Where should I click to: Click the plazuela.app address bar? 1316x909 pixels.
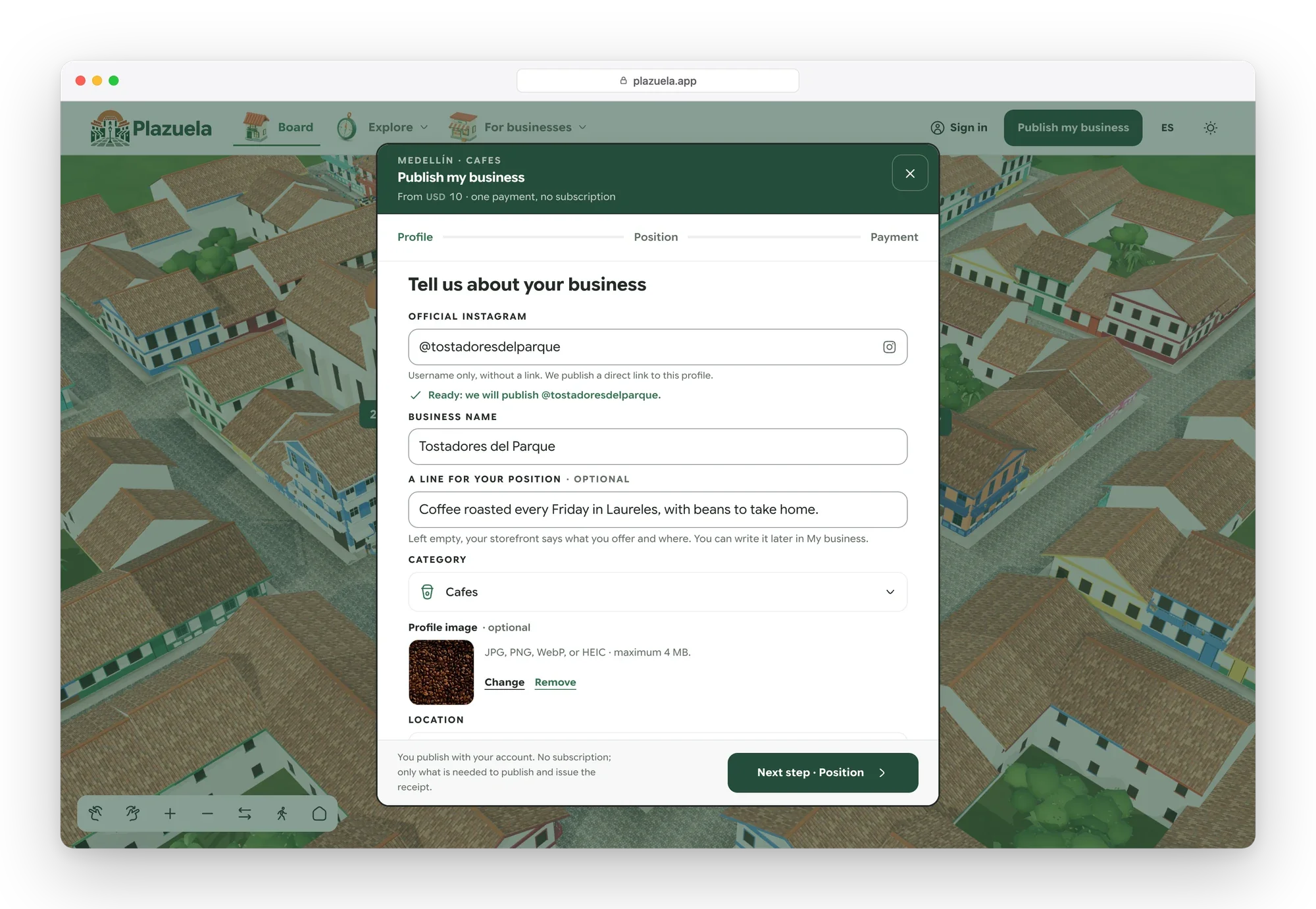pyautogui.click(x=657, y=80)
